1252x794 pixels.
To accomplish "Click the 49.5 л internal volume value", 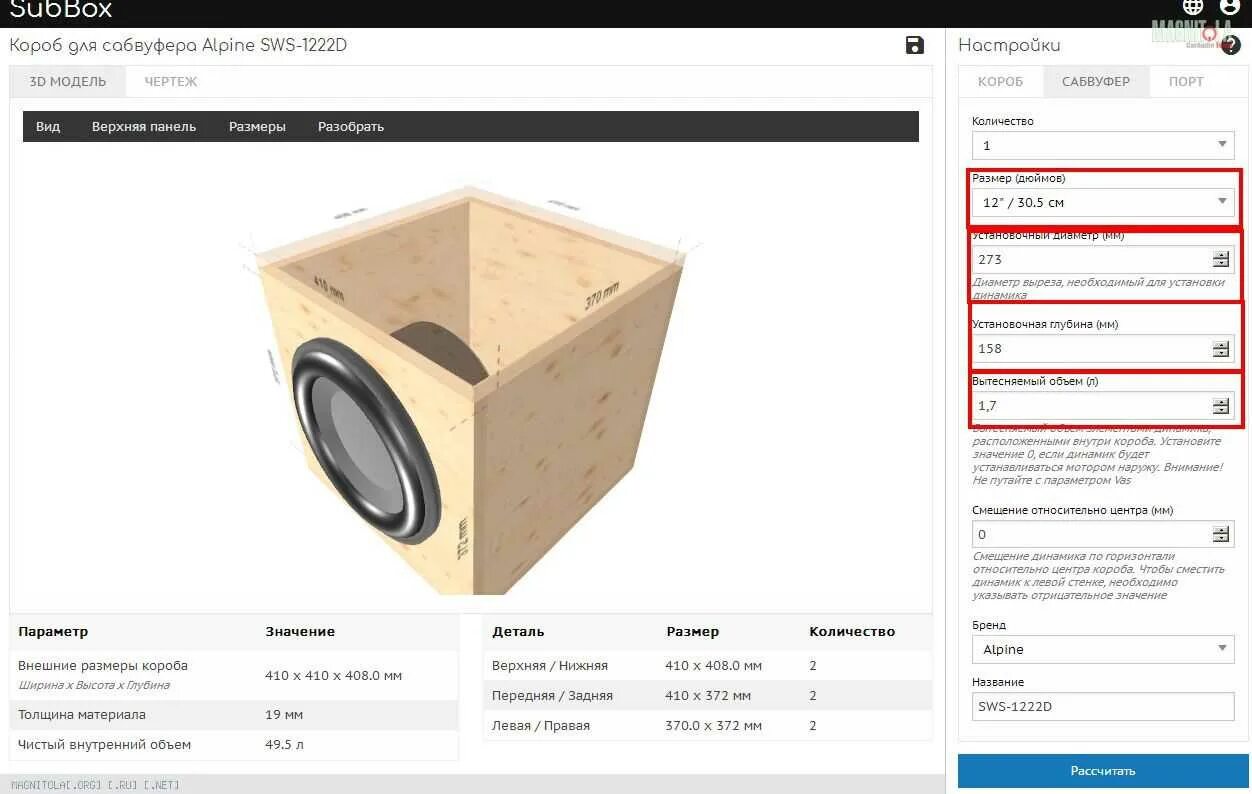I will (285, 745).
